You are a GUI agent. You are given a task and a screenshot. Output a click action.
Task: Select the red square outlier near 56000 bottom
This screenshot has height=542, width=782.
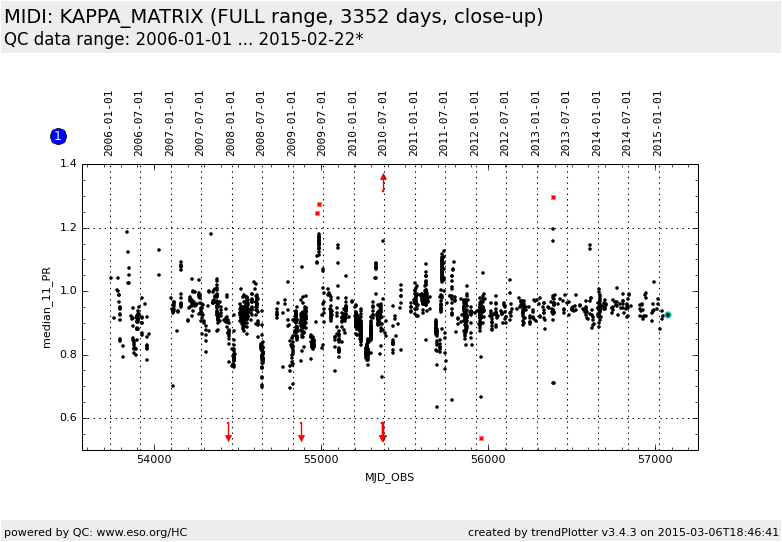481,439
